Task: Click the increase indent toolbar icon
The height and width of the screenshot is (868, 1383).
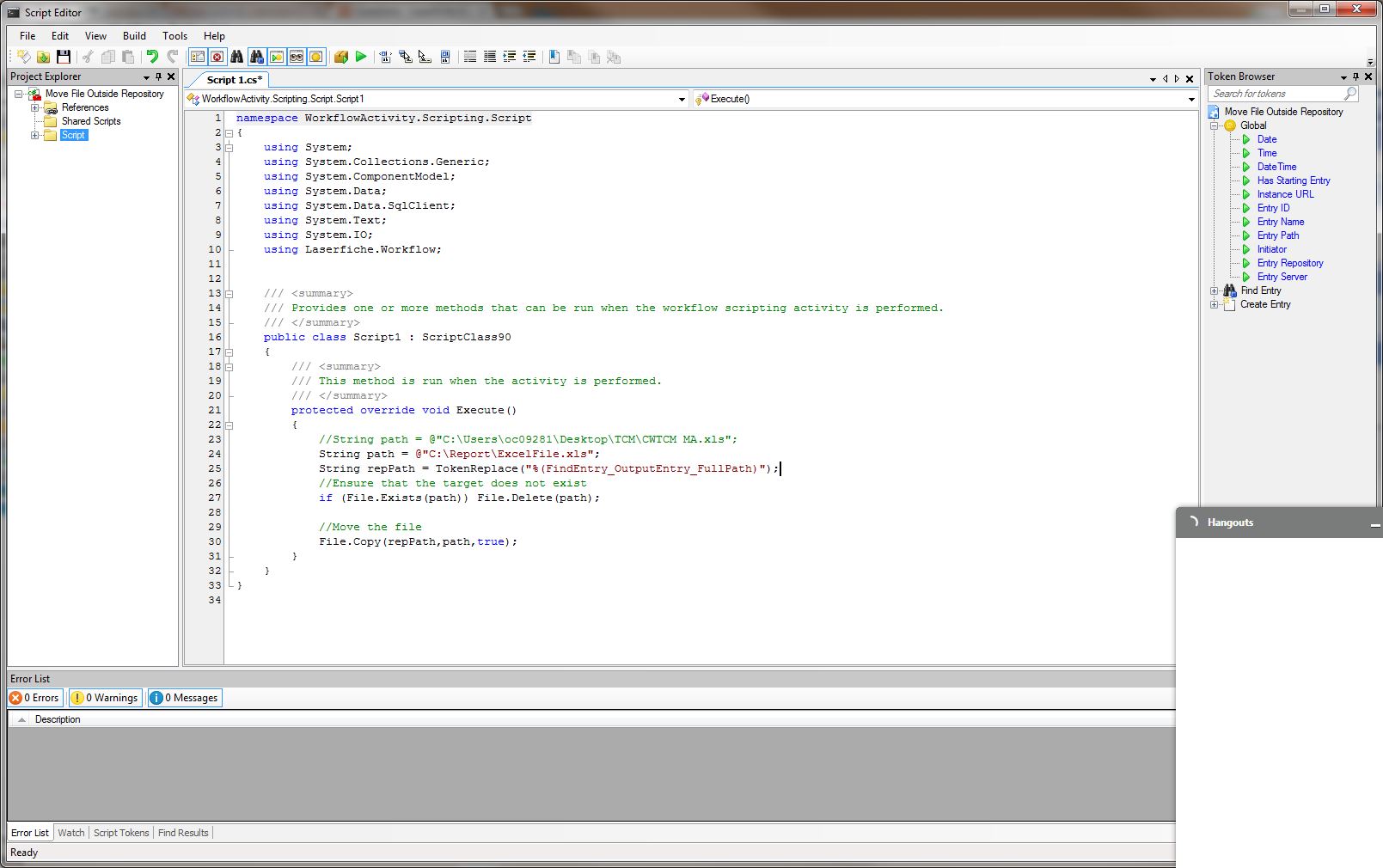Action: (510, 57)
